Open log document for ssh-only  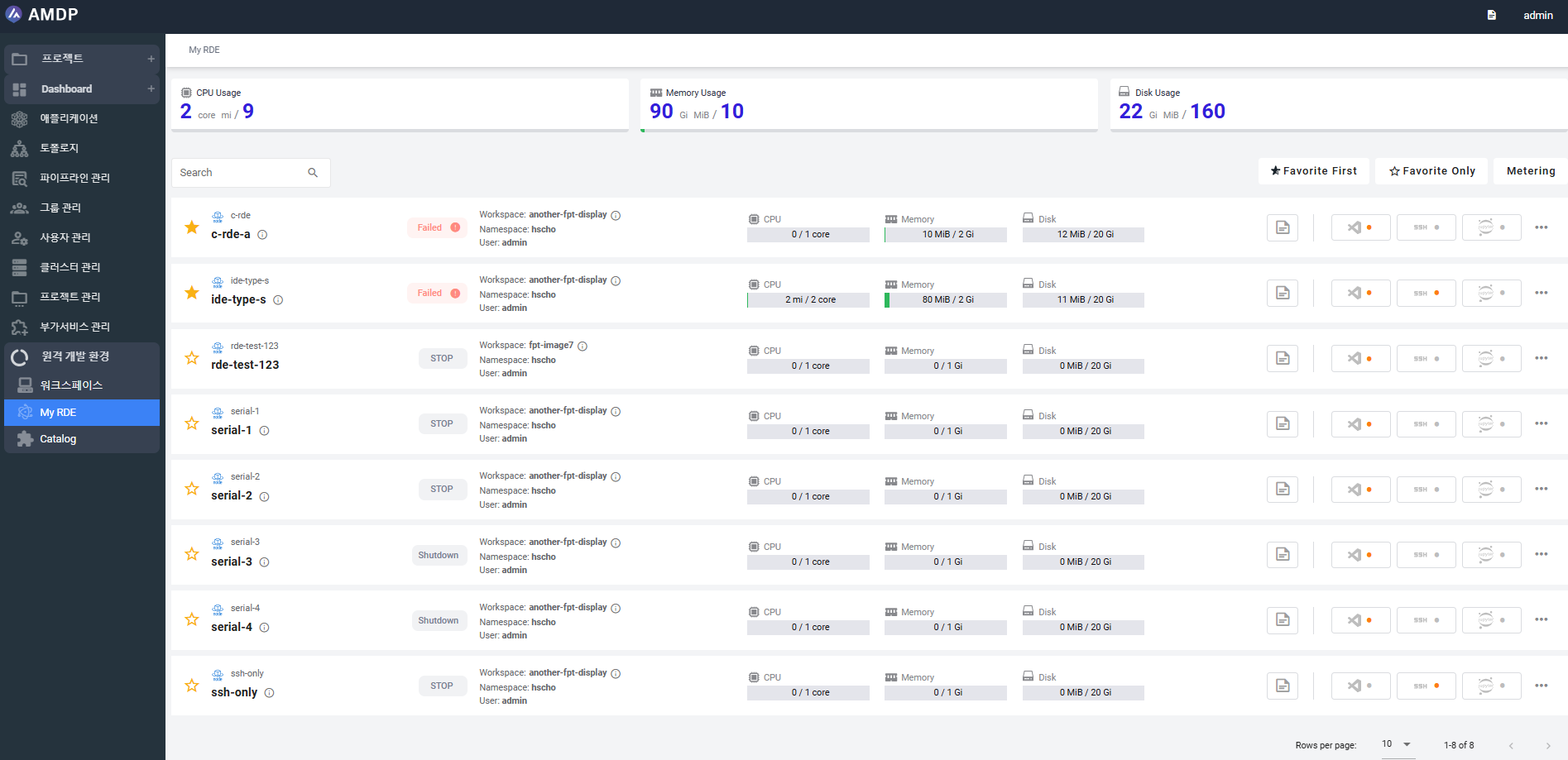1283,686
